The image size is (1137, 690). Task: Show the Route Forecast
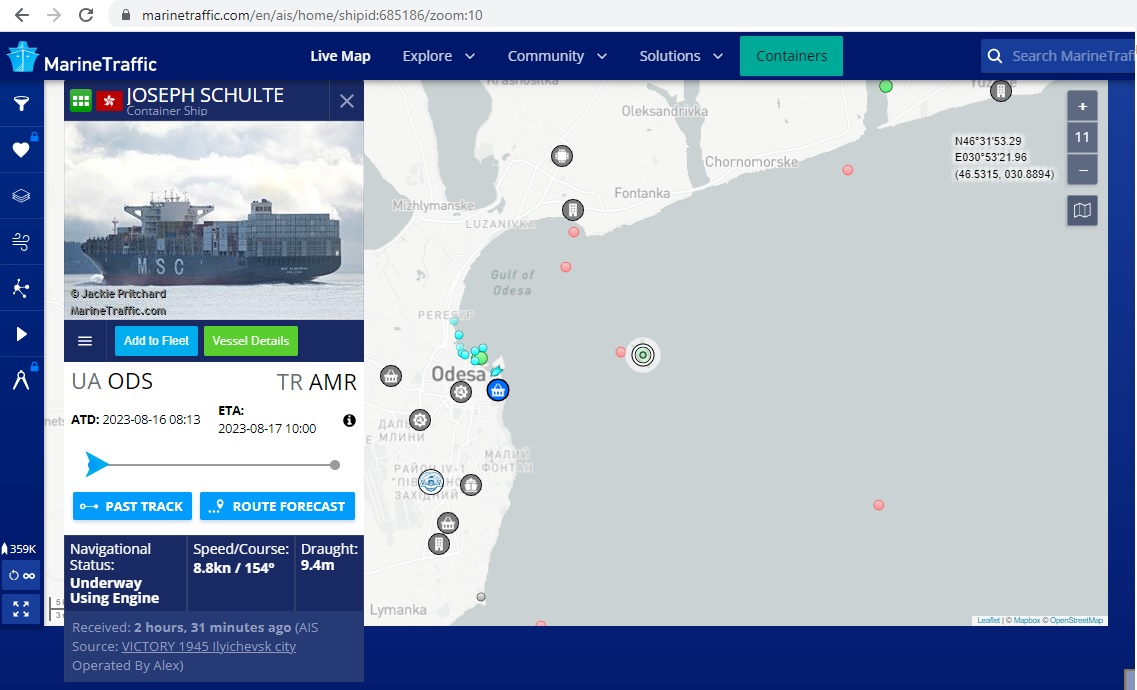click(277, 506)
